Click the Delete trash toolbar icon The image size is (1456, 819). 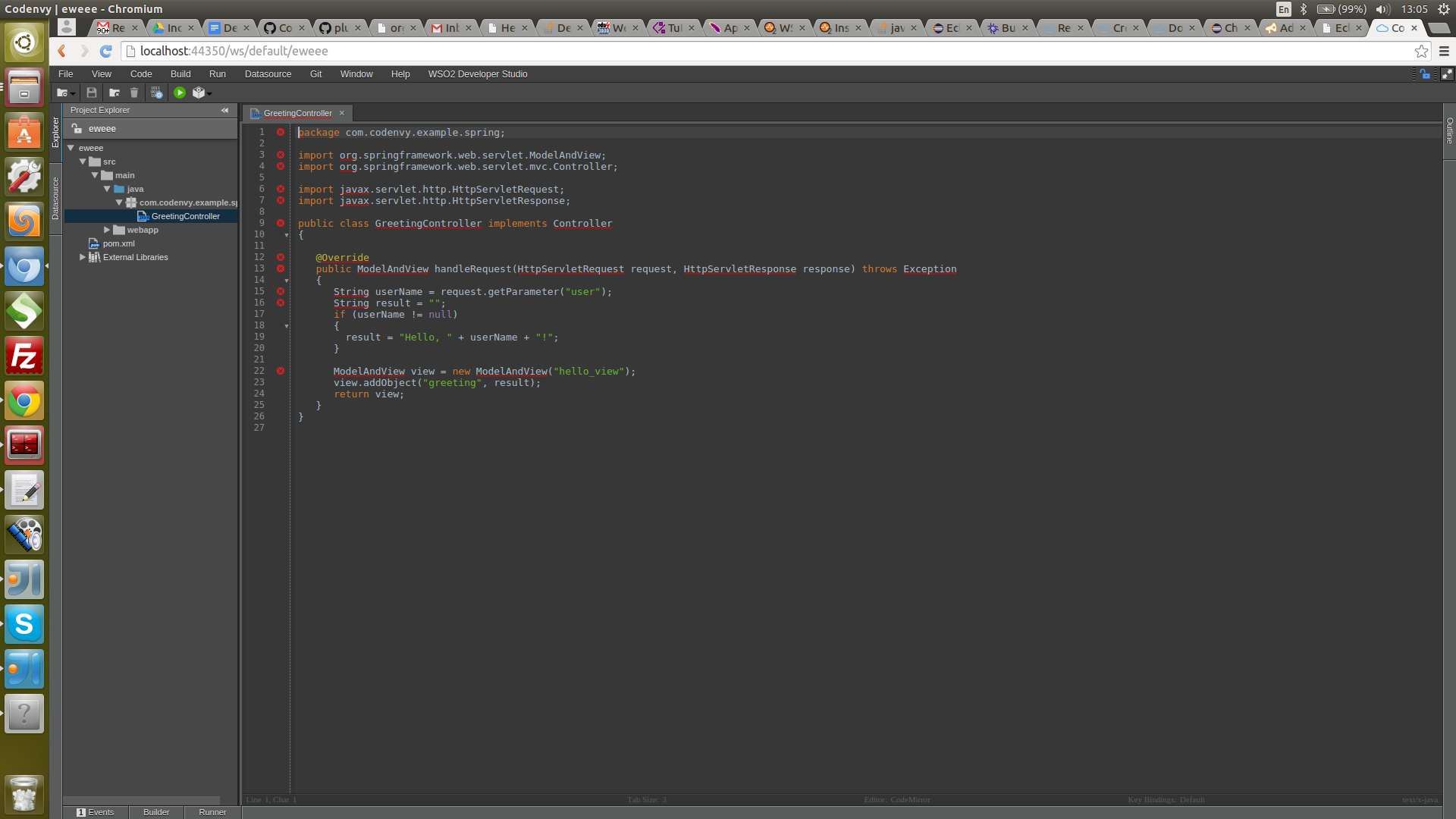[x=134, y=93]
